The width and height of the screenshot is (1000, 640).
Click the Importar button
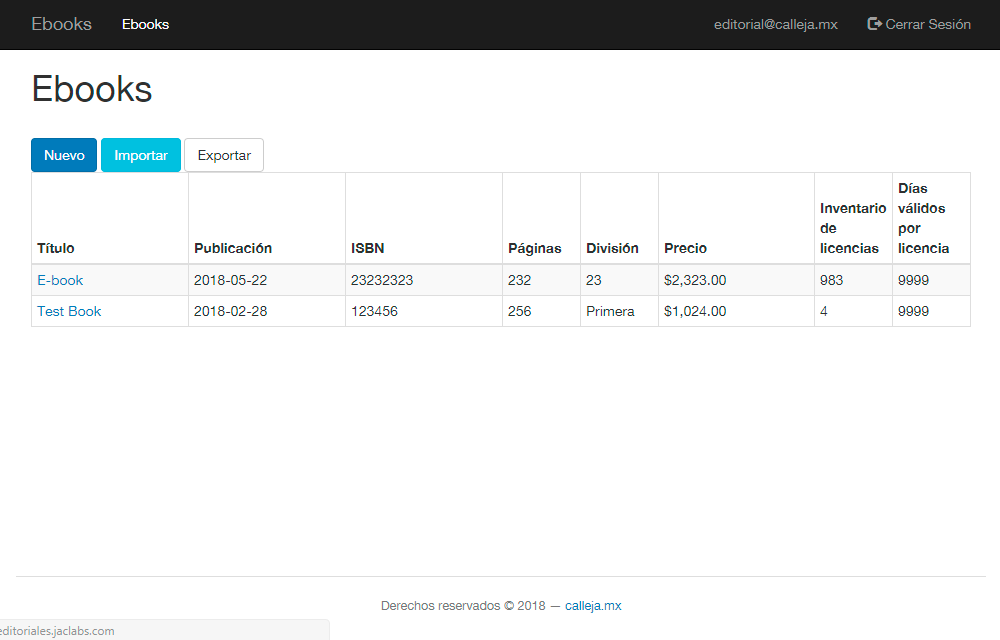(141, 155)
